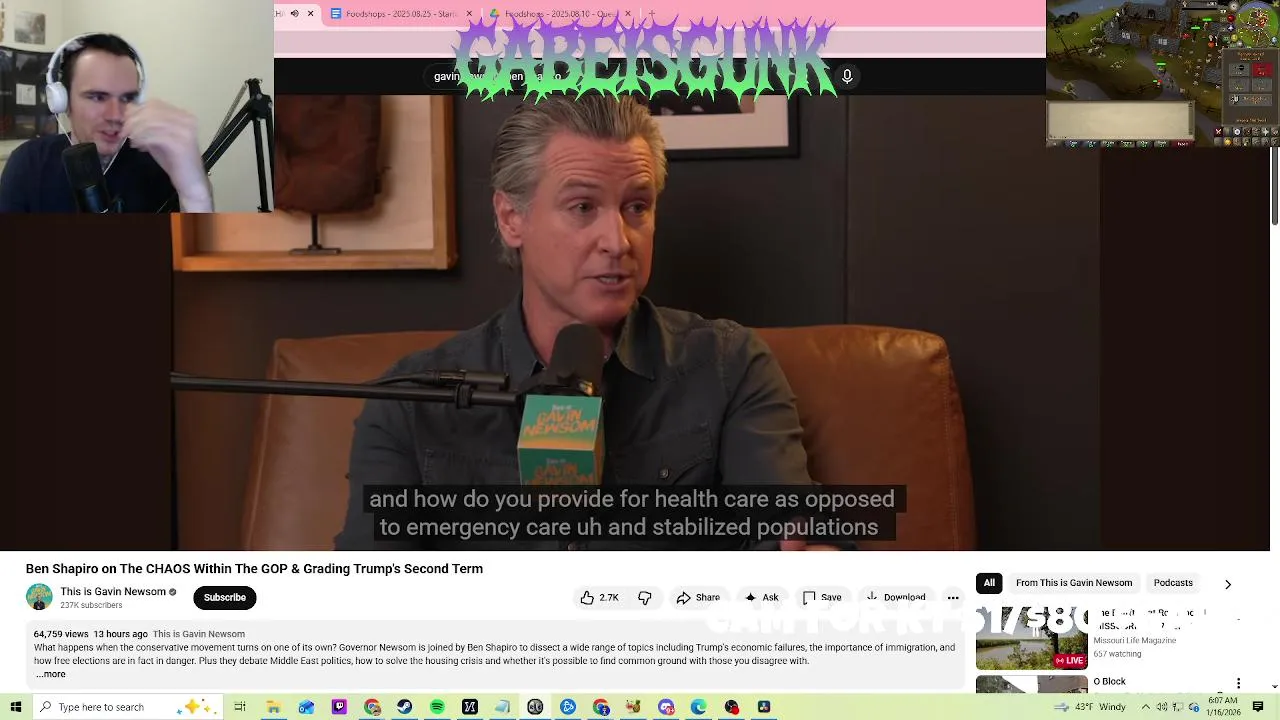Show next filter chips with arrow
The image size is (1280, 720).
pos(1228,584)
